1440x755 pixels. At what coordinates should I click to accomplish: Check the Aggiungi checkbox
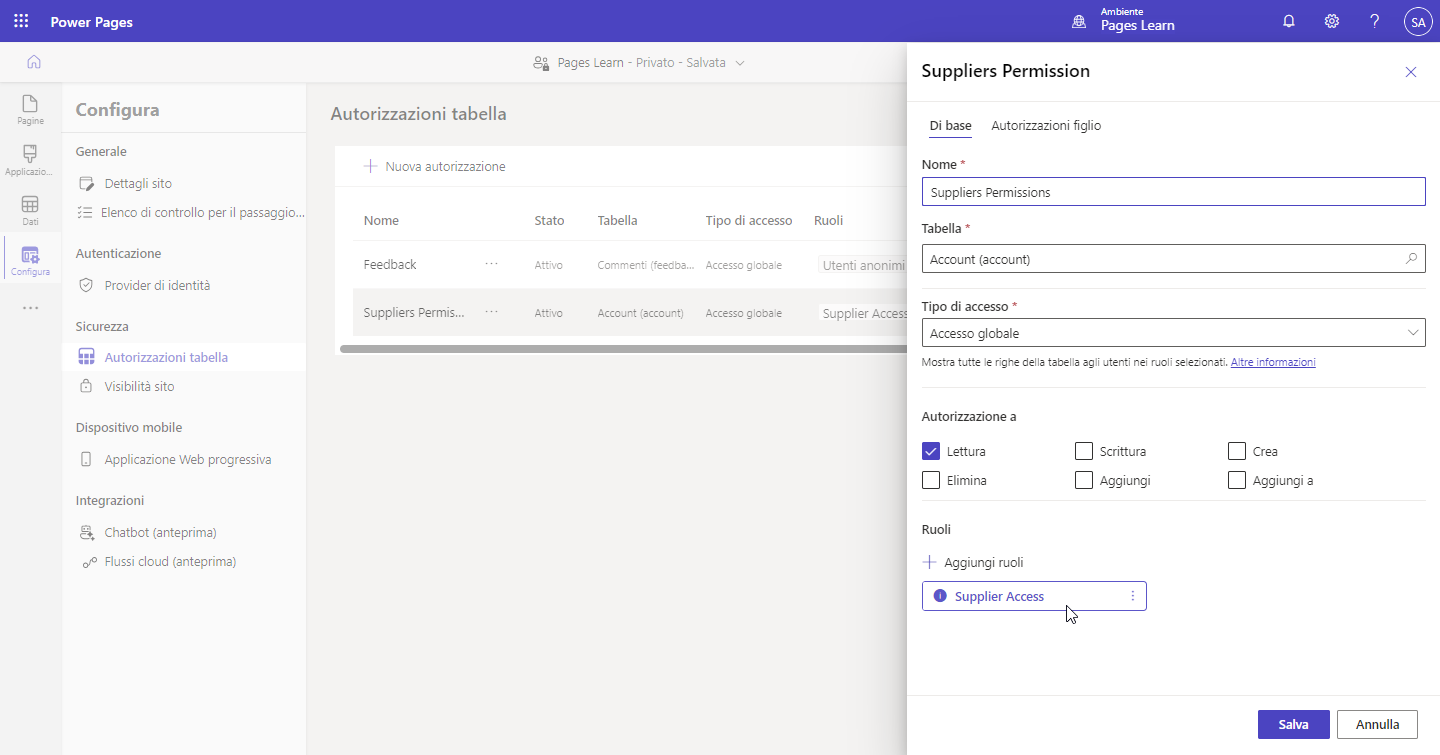1084,480
